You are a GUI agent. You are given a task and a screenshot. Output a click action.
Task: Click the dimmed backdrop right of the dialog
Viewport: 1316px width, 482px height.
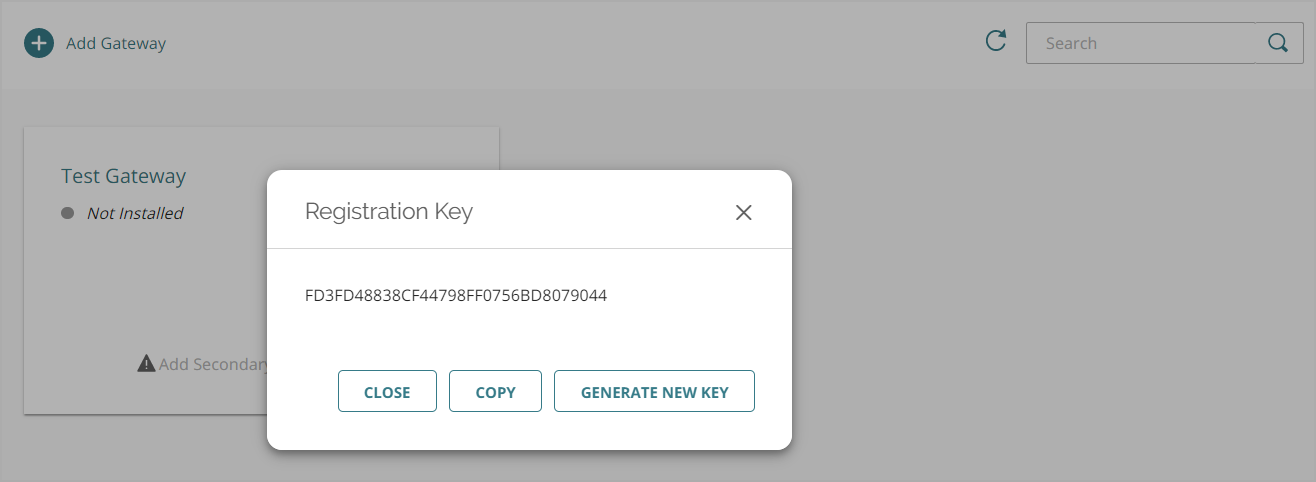tap(1000, 300)
